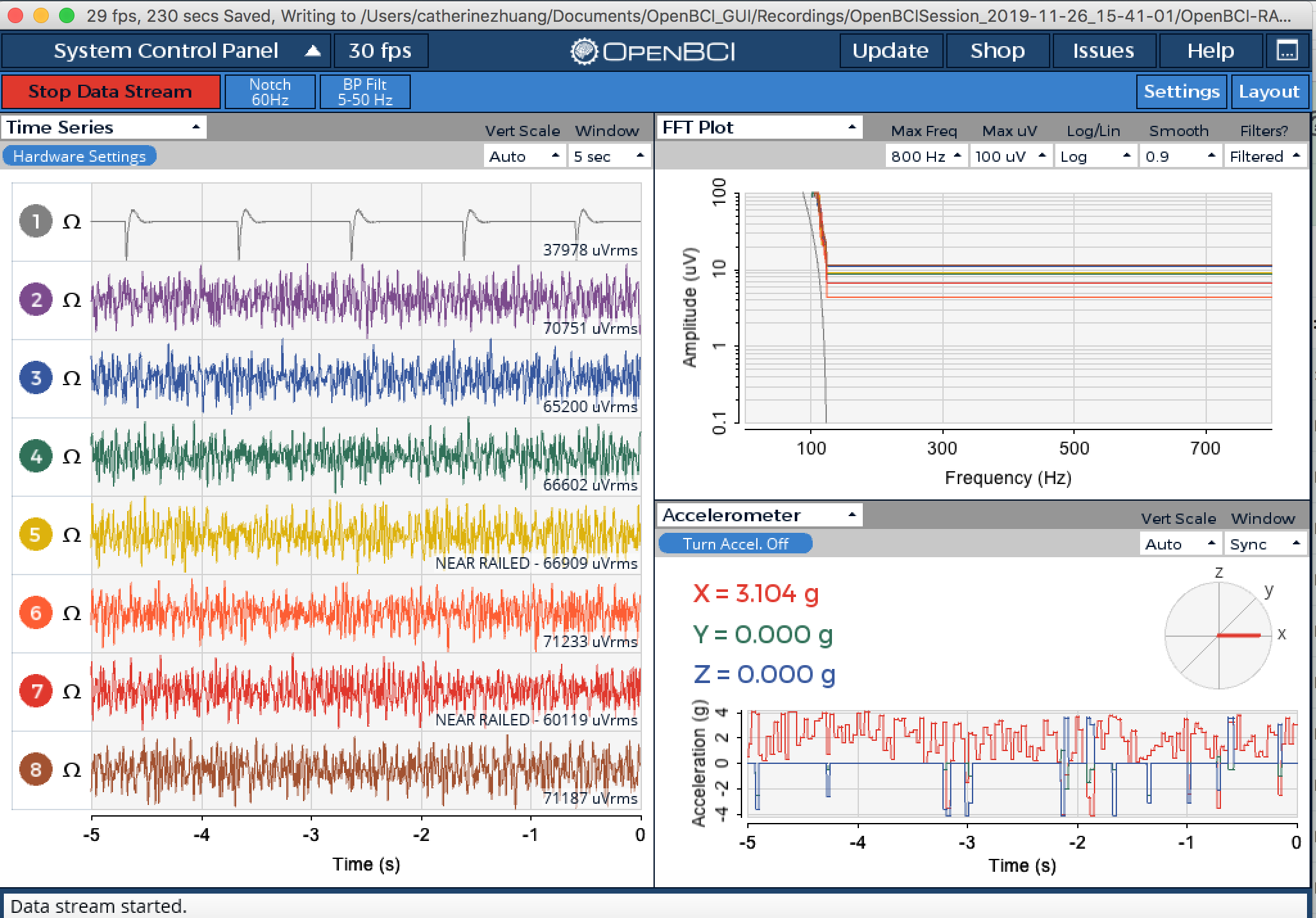Toggle channel 5 with its yellow number circle
Viewport: 1316px width, 918px height.
[x=35, y=535]
